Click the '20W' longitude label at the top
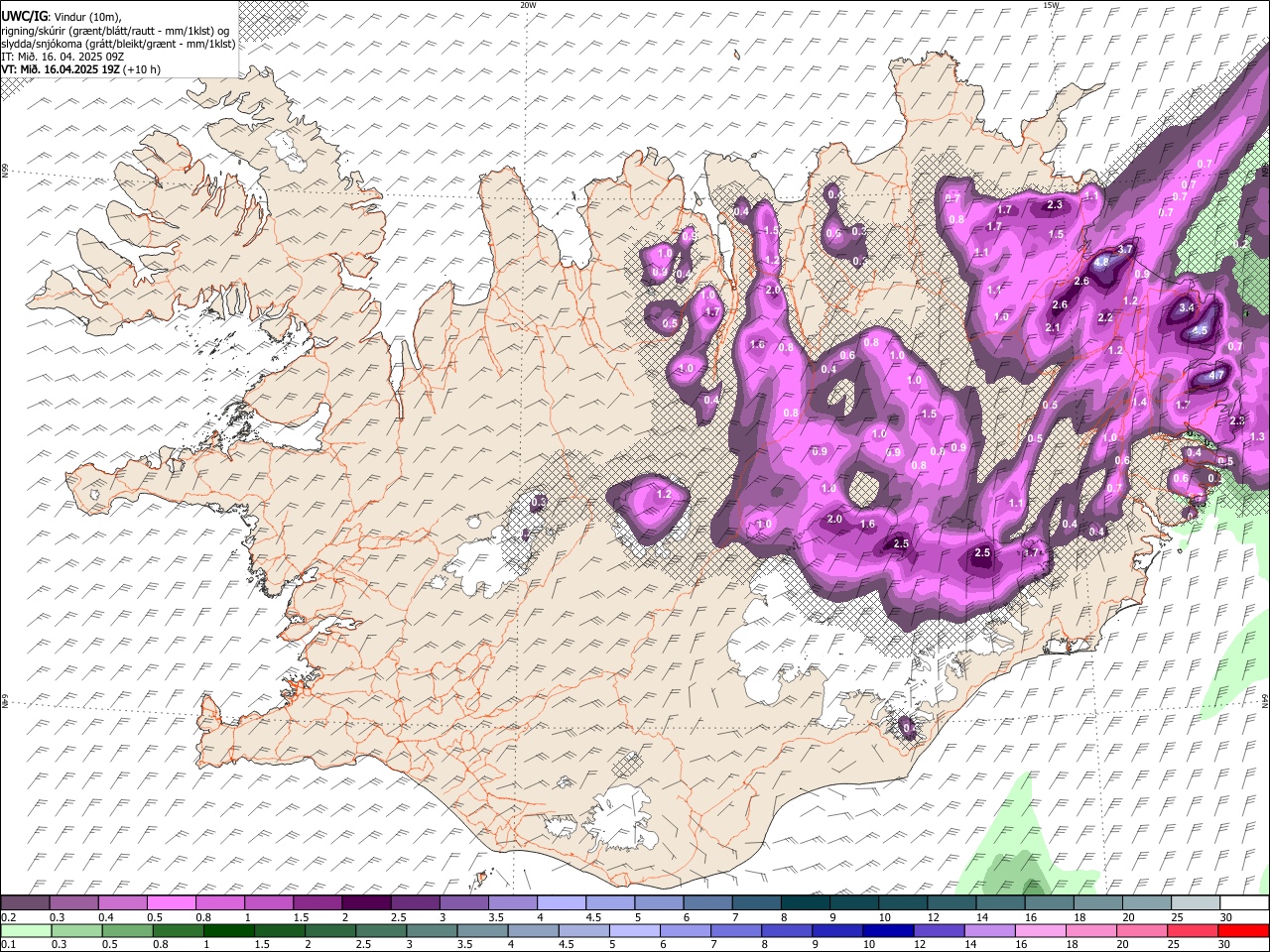1270x952 pixels. click(x=528, y=5)
